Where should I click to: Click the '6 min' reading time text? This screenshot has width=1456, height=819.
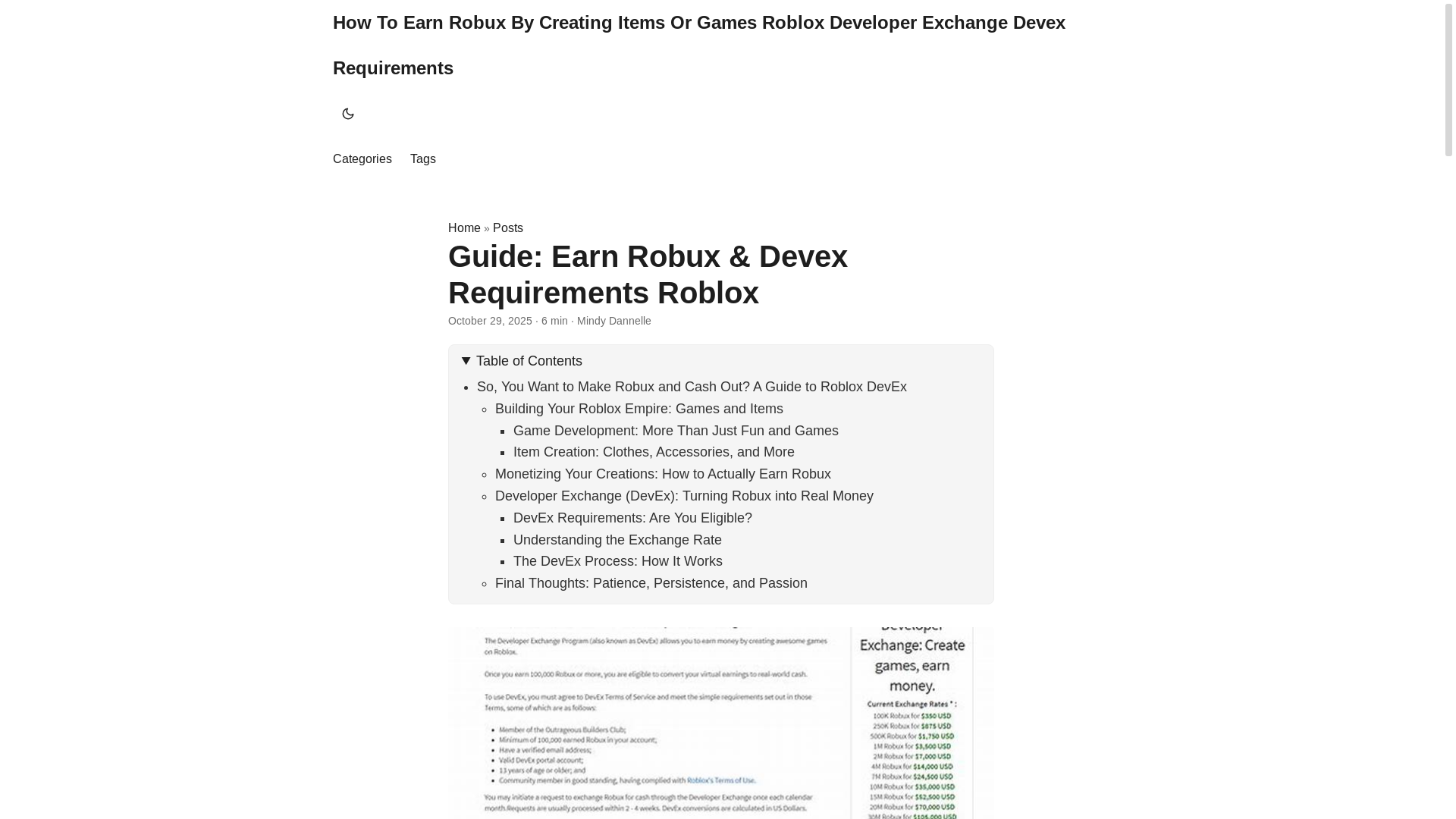coord(554,321)
